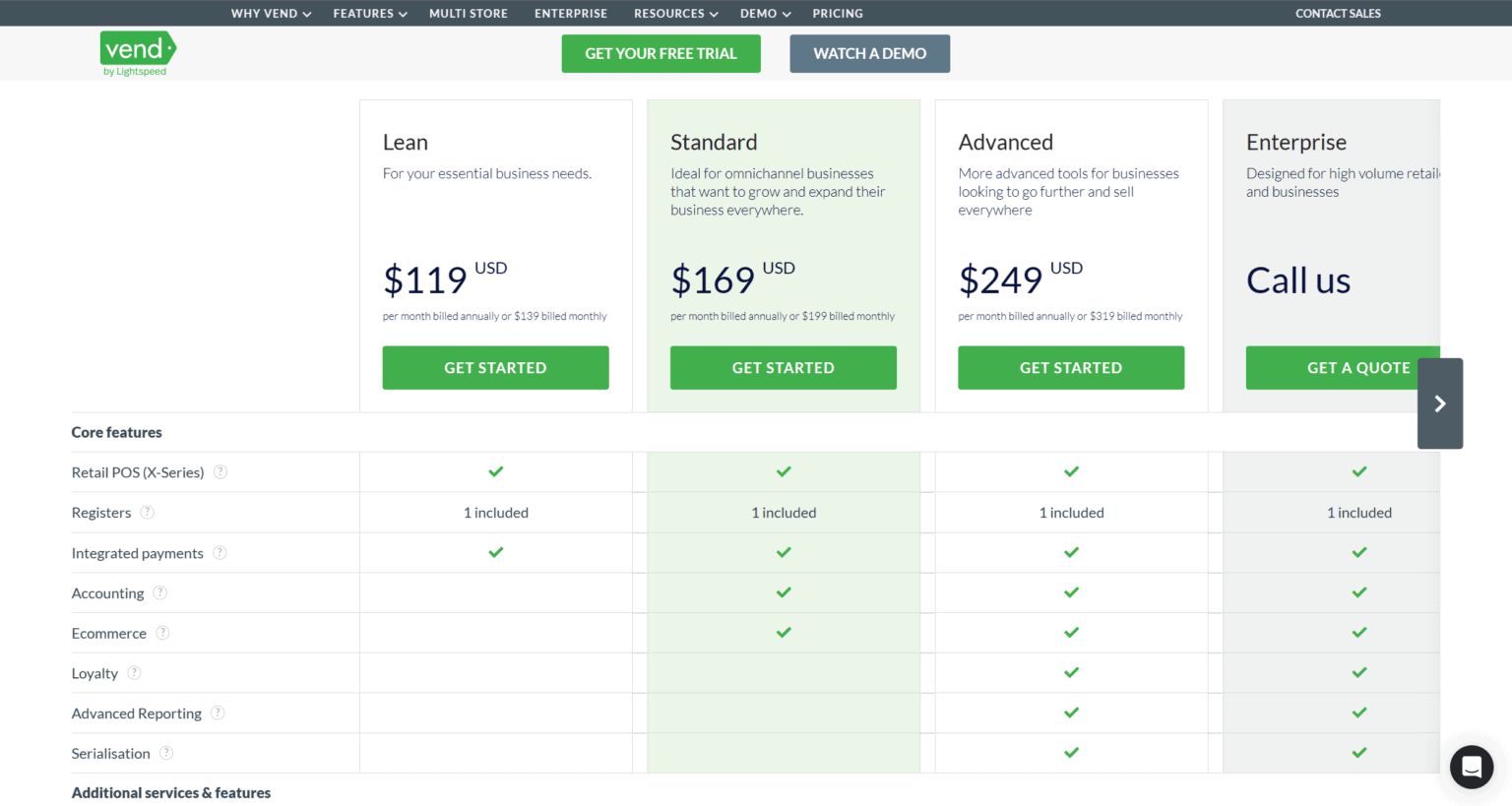Image resolution: width=1512 pixels, height=806 pixels.
Task: Open the MULTI STORE menu item
Action: click(x=469, y=13)
